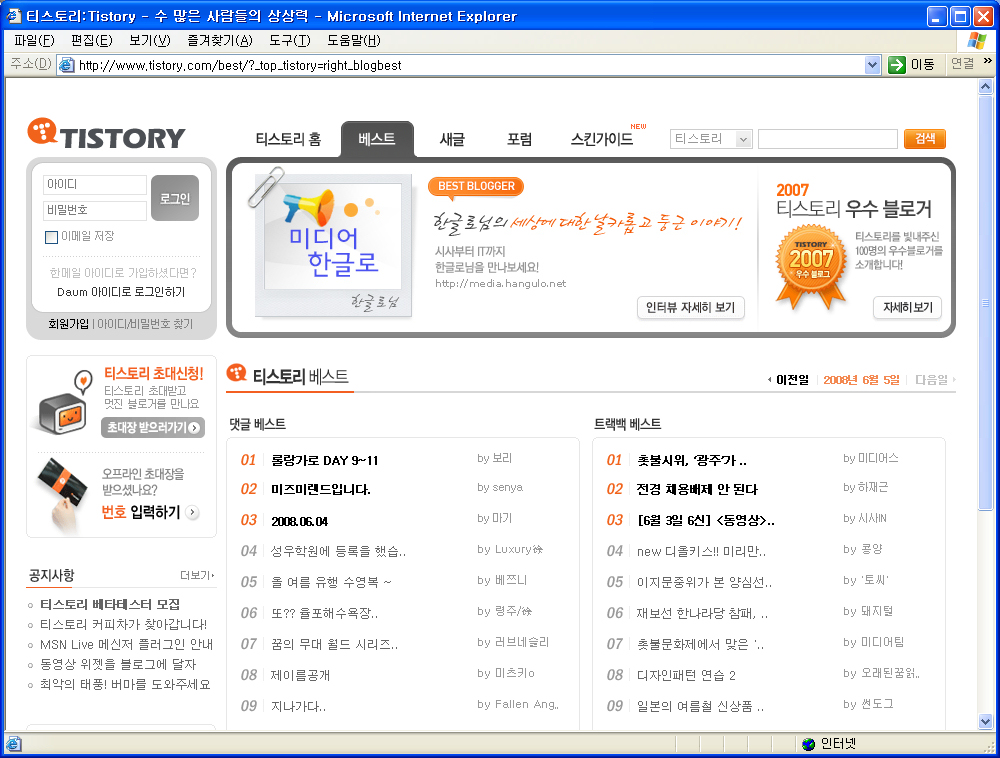Click author link by 미디어스
Screen dimensions: 1000x758
tap(871, 458)
